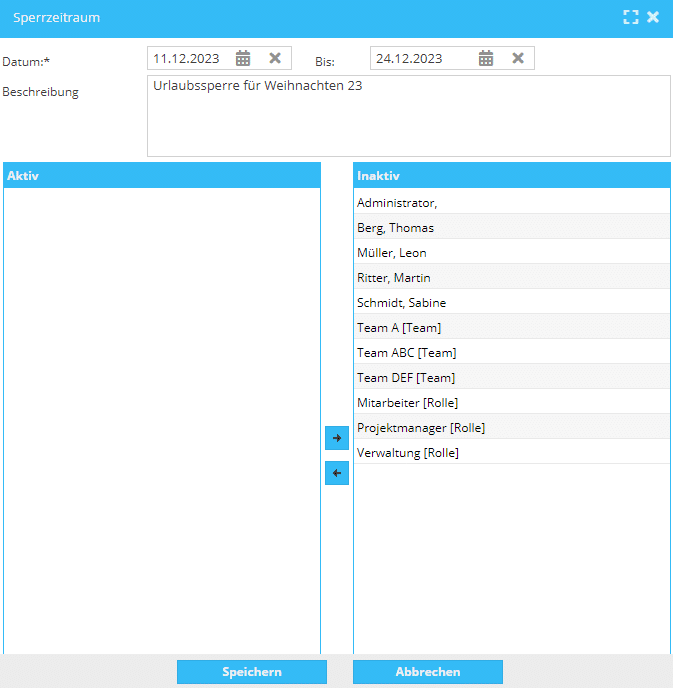Click the Aktiv column header
Viewport: 673px width, 688px height.
point(162,176)
